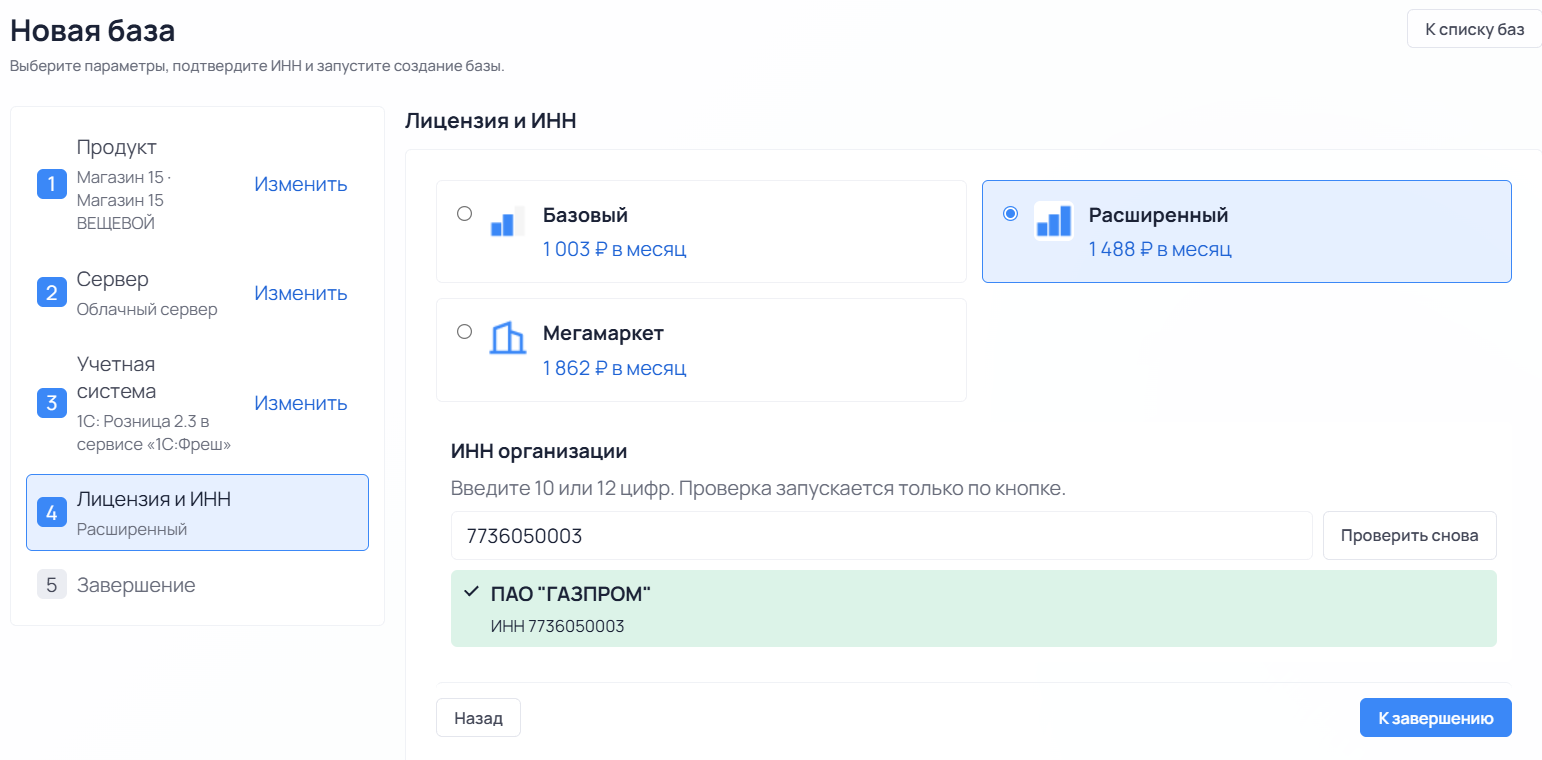This screenshot has width=1542, height=760.
Task: Click the Облачный сервер subtitle text
Action: point(147,309)
